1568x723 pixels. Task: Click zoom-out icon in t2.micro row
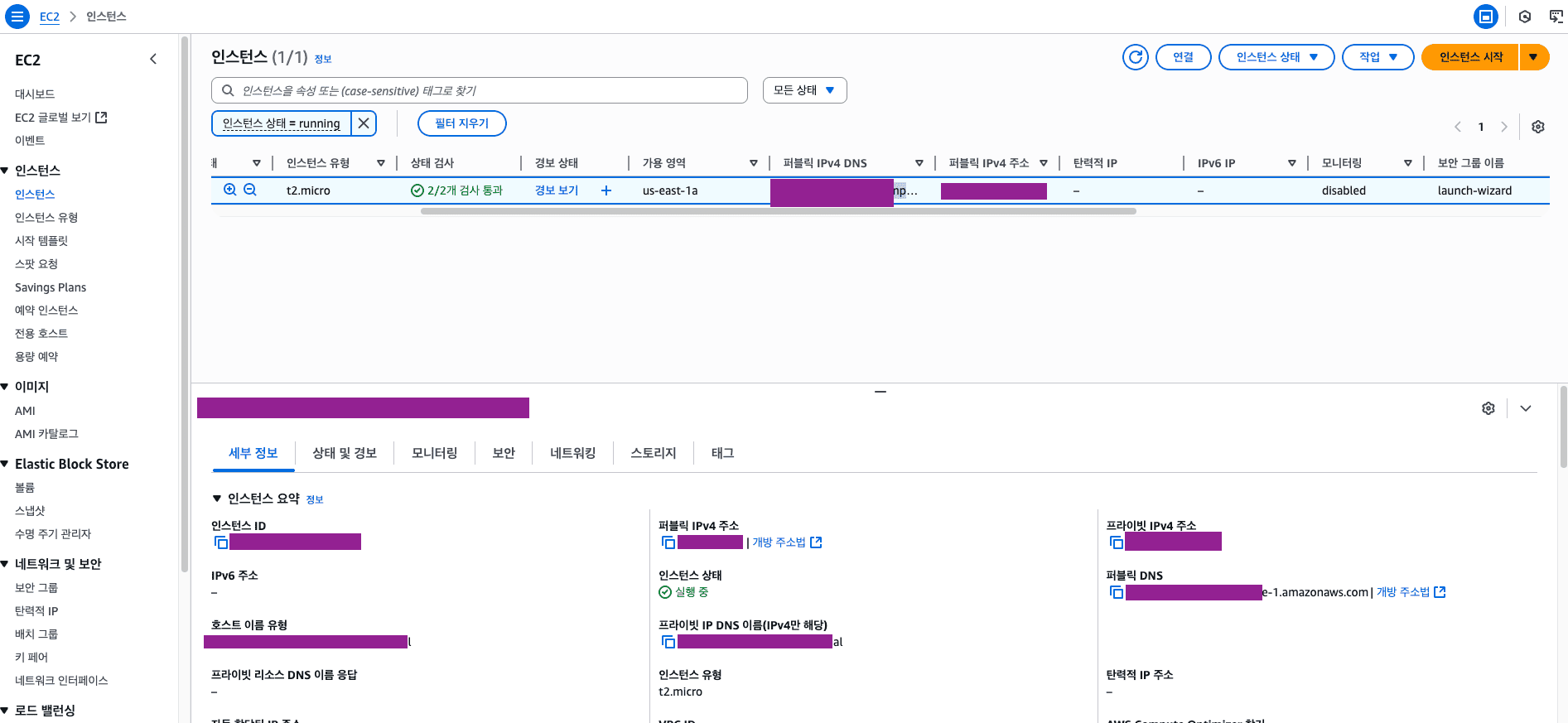tap(250, 190)
